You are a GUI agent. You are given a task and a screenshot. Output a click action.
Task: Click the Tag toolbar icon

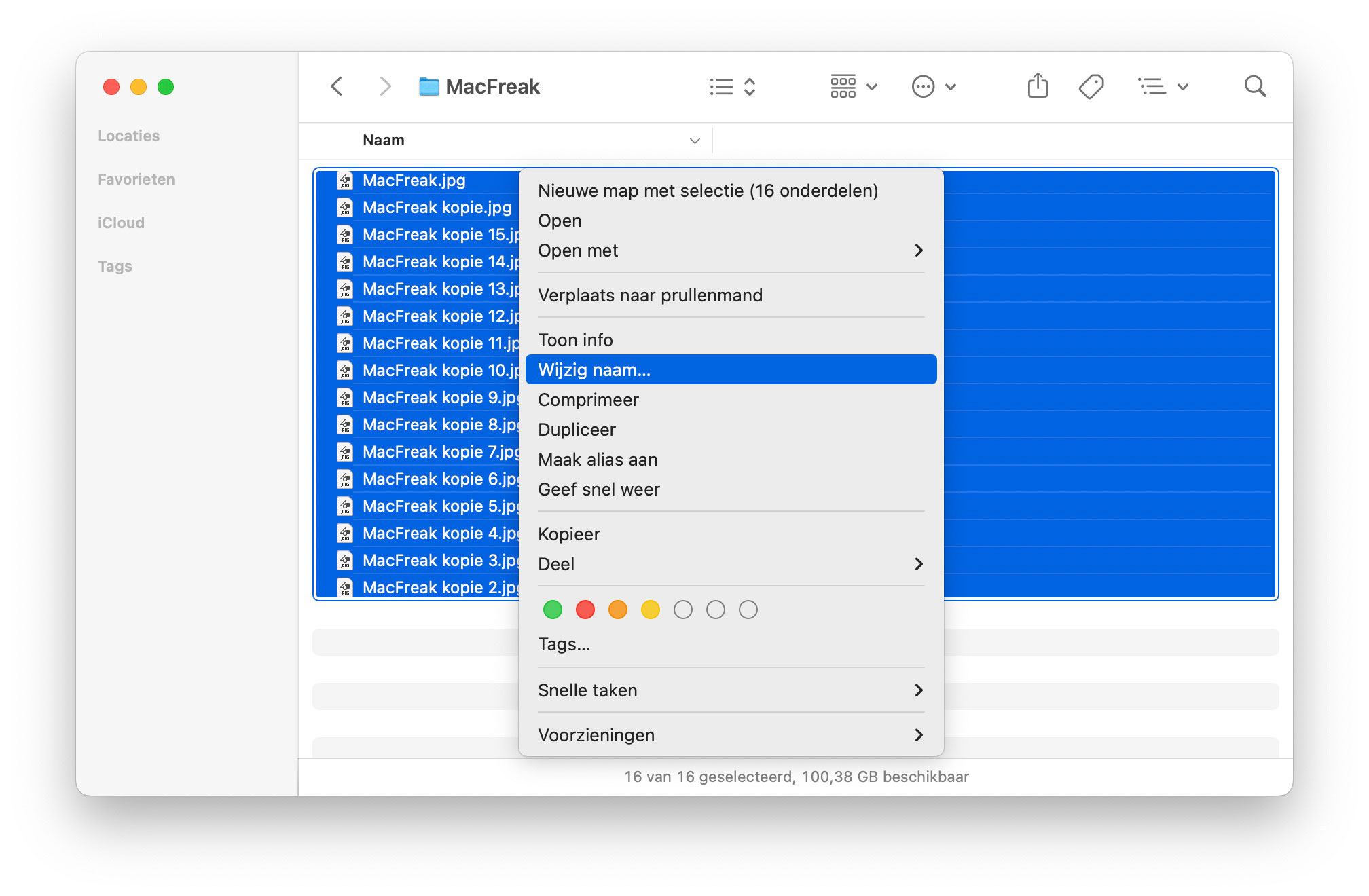click(1091, 86)
